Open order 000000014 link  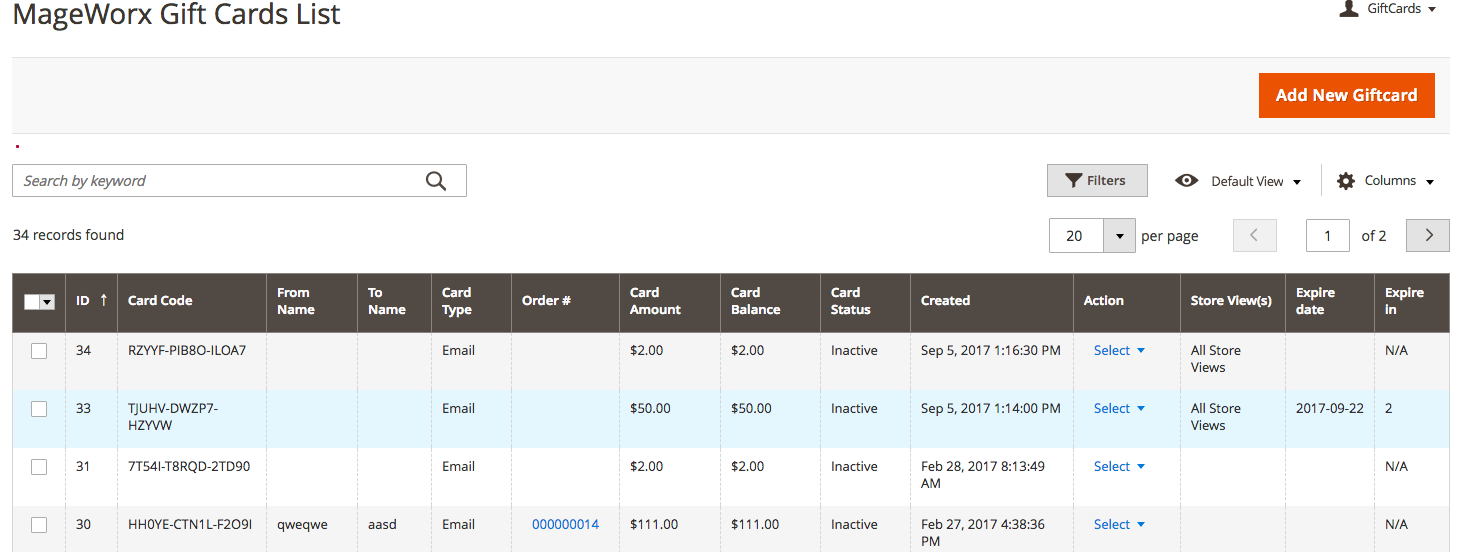(565, 525)
